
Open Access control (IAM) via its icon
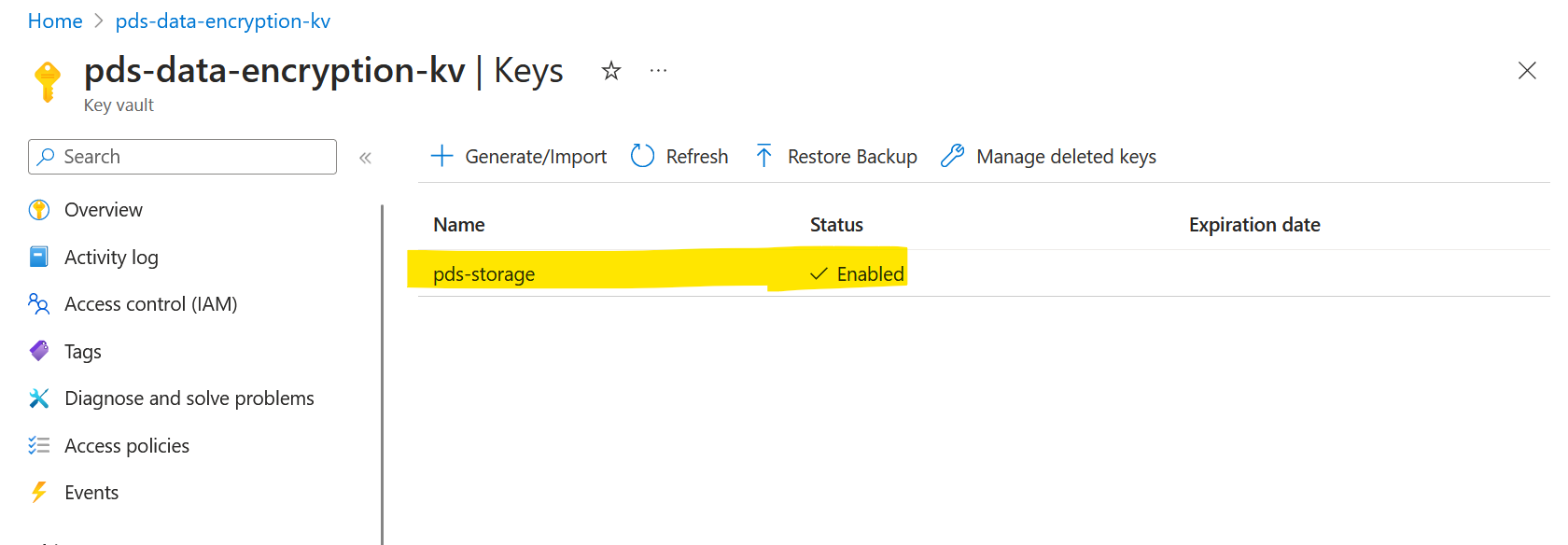coord(38,303)
